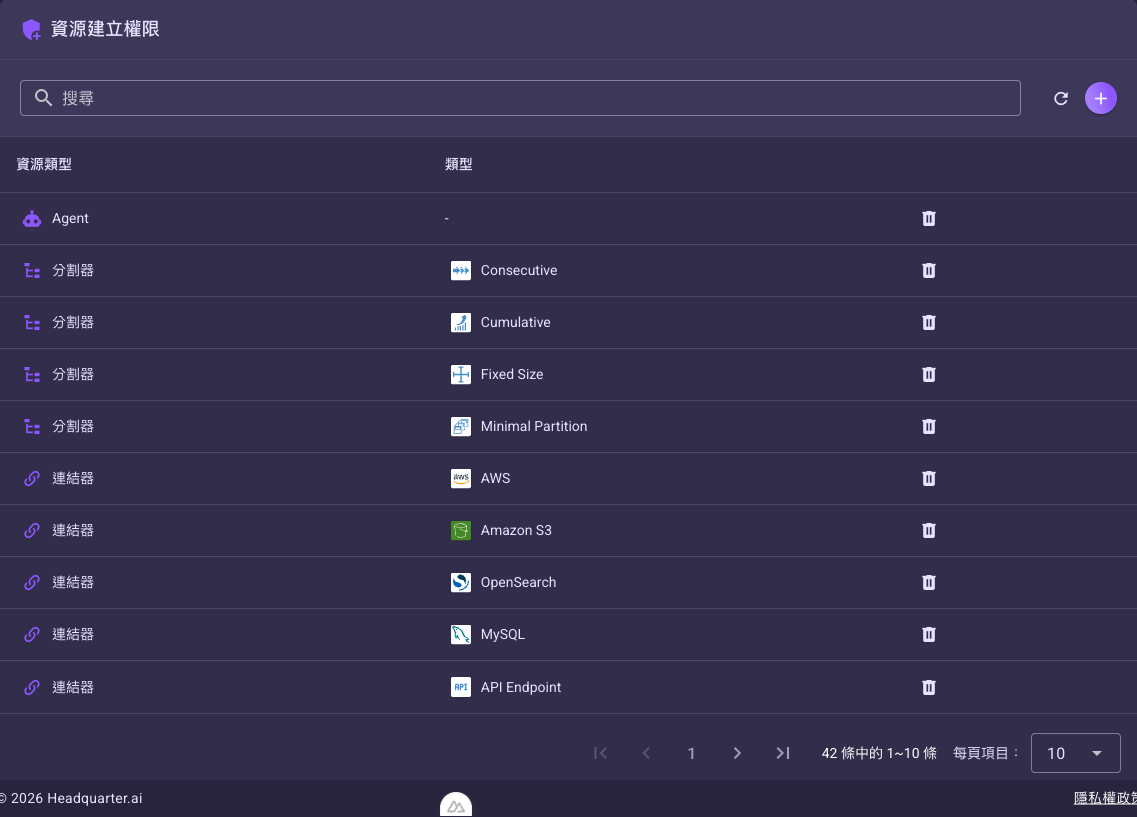Open the items per page dropdown

tap(1075, 753)
